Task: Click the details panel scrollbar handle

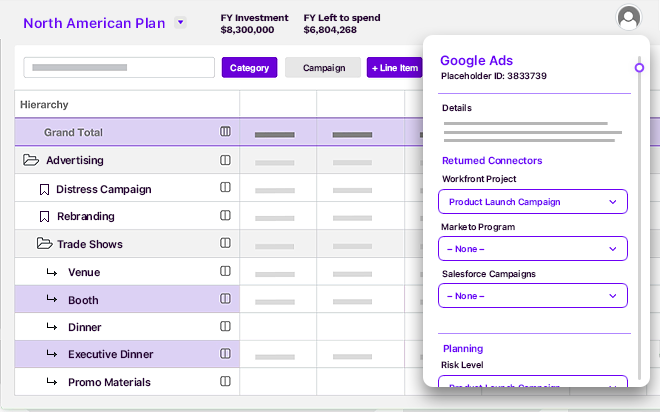Action: click(639, 68)
